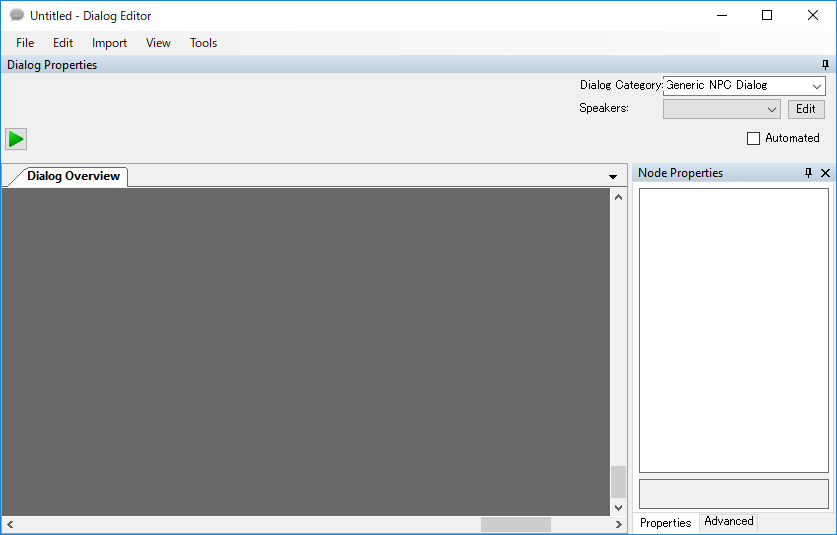This screenshot has width=837, height=535.
Task: Close the Node Properties panel
Action: click(x=825, y=173)
